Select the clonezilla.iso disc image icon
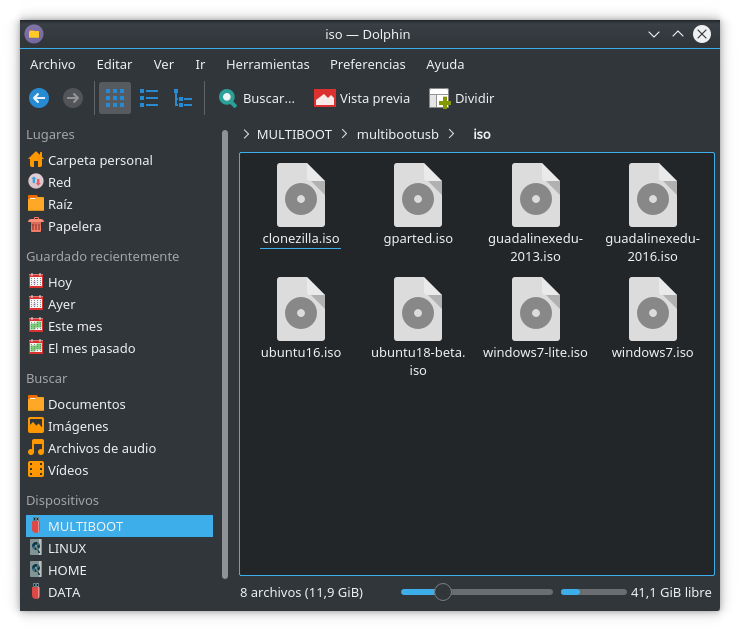The image size is (740, 631). 301,195
